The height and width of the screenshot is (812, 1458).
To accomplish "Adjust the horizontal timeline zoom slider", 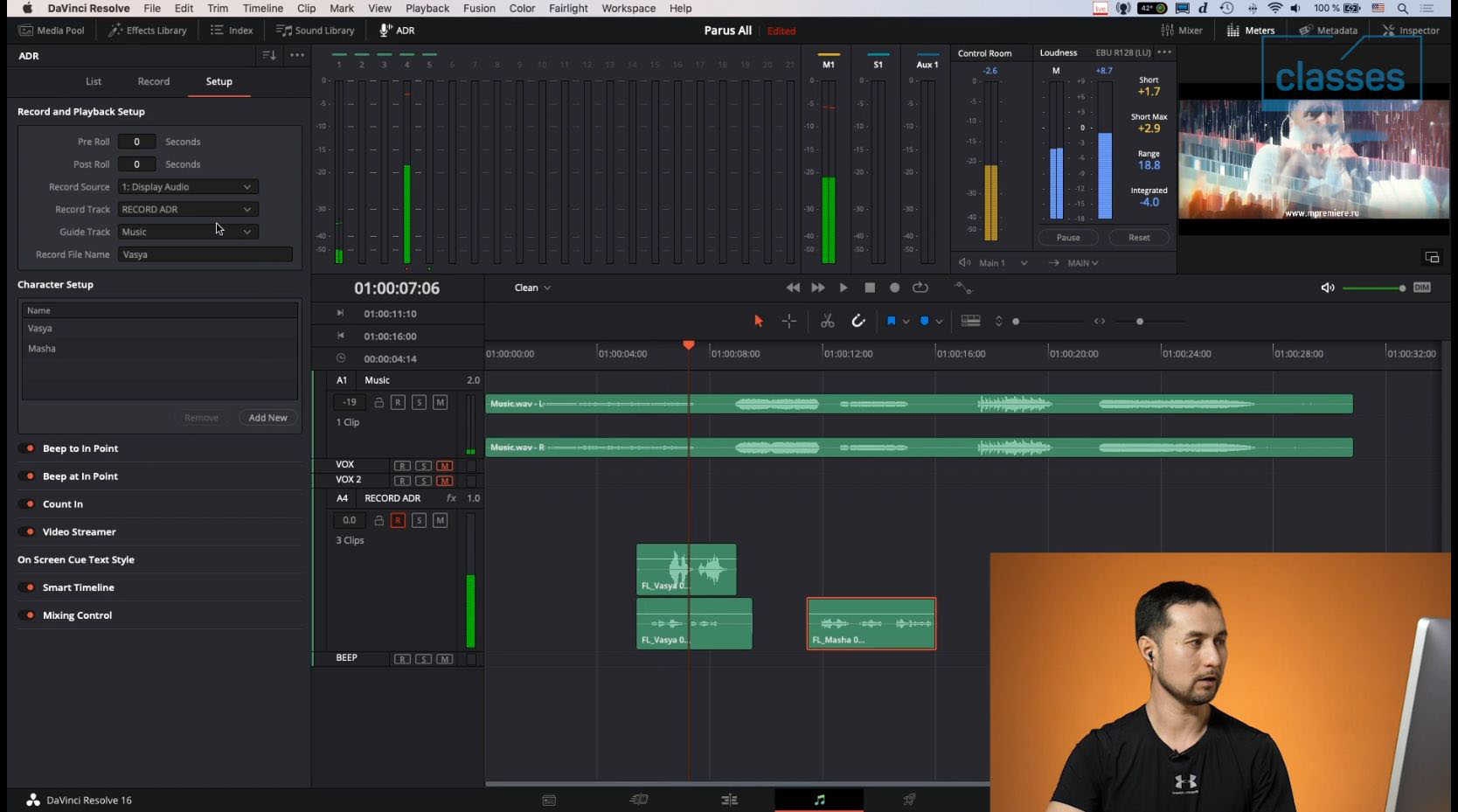I will pos(1149,322).
